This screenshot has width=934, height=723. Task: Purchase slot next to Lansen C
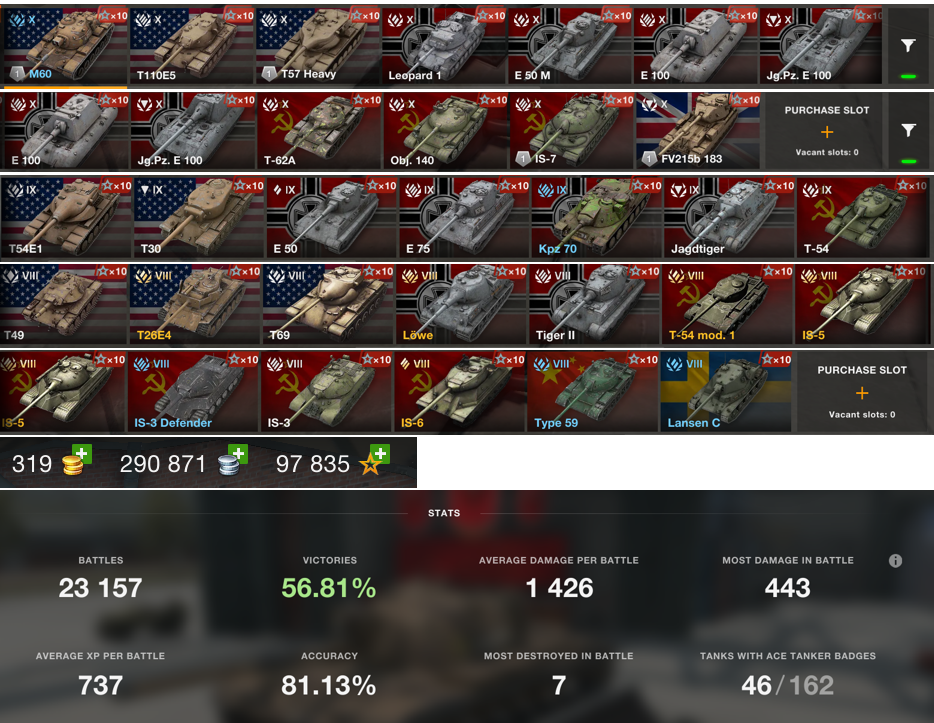(x=861, y=392)
